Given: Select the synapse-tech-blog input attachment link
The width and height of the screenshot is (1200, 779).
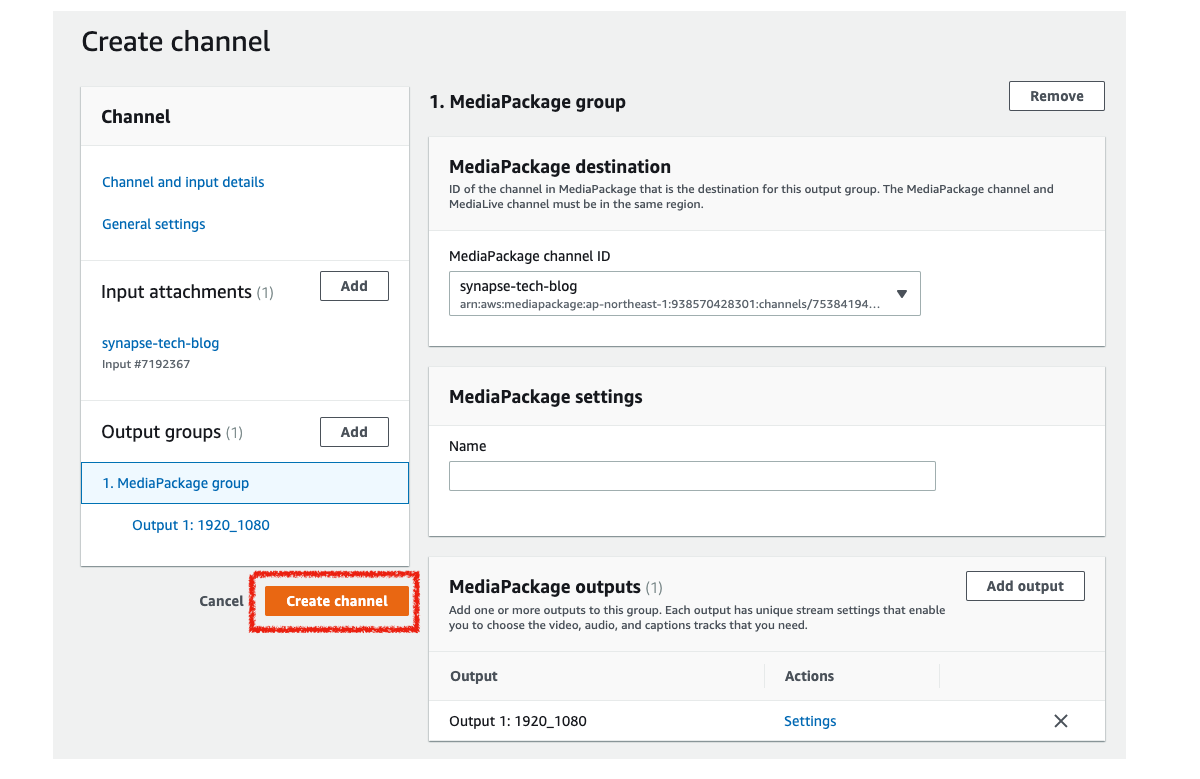Looking at the screenshot, I should click(160, 343).
